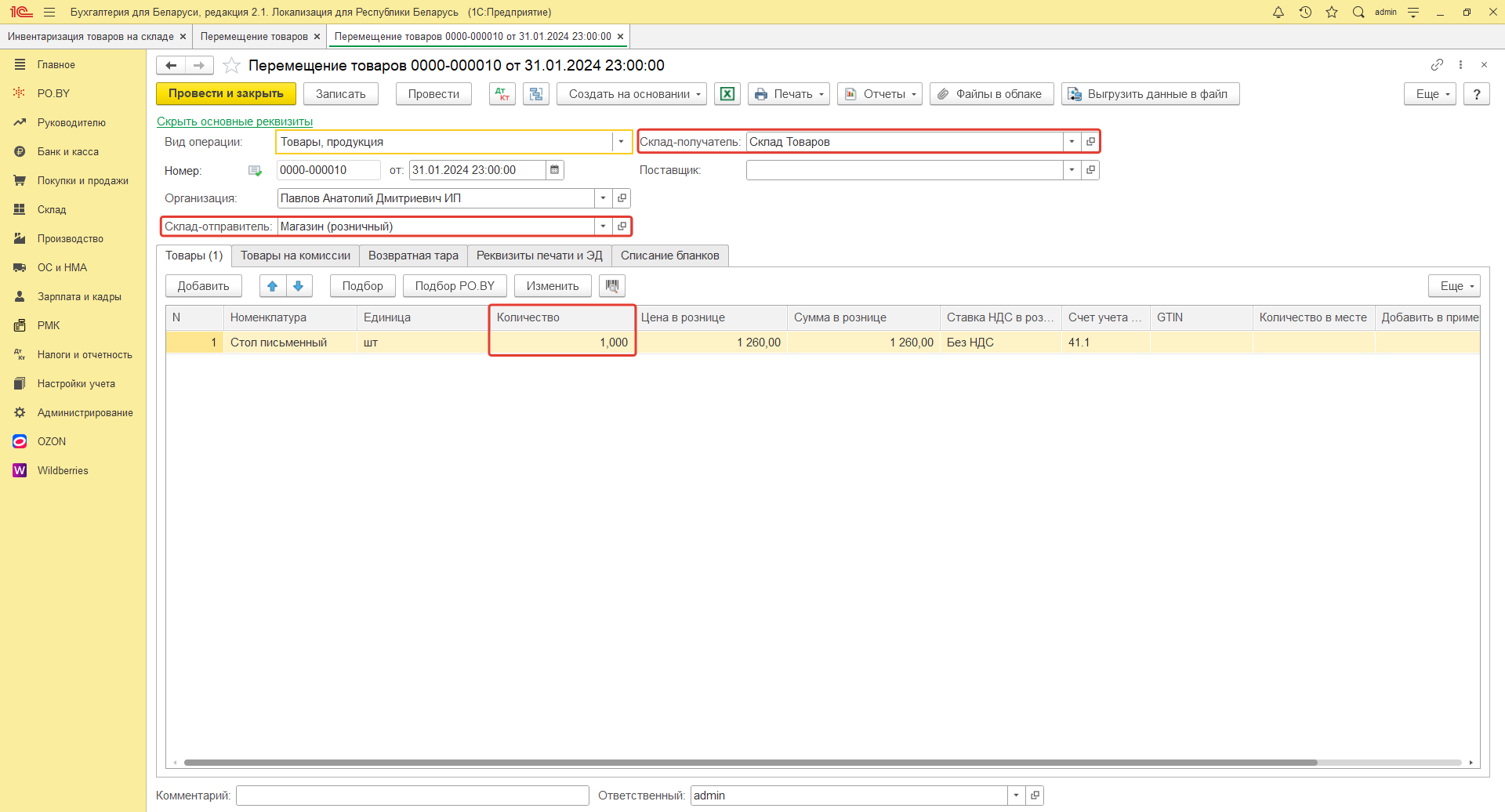Click Файлы в облаке button
Screen dimensions: 1505x812
[x=992, y=94]
